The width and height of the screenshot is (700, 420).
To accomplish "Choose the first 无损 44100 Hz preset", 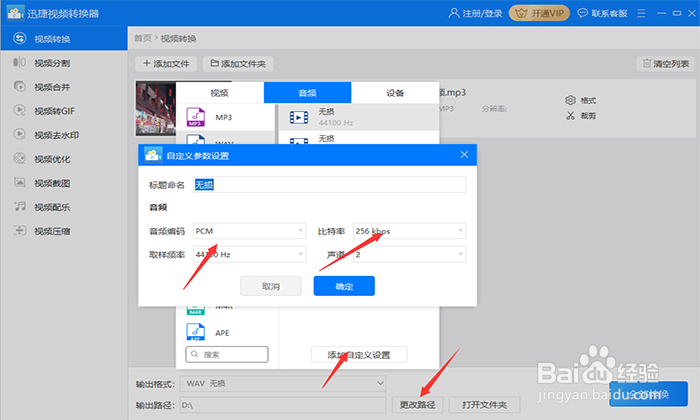I will pyautogui.click(x=359, y=117).
